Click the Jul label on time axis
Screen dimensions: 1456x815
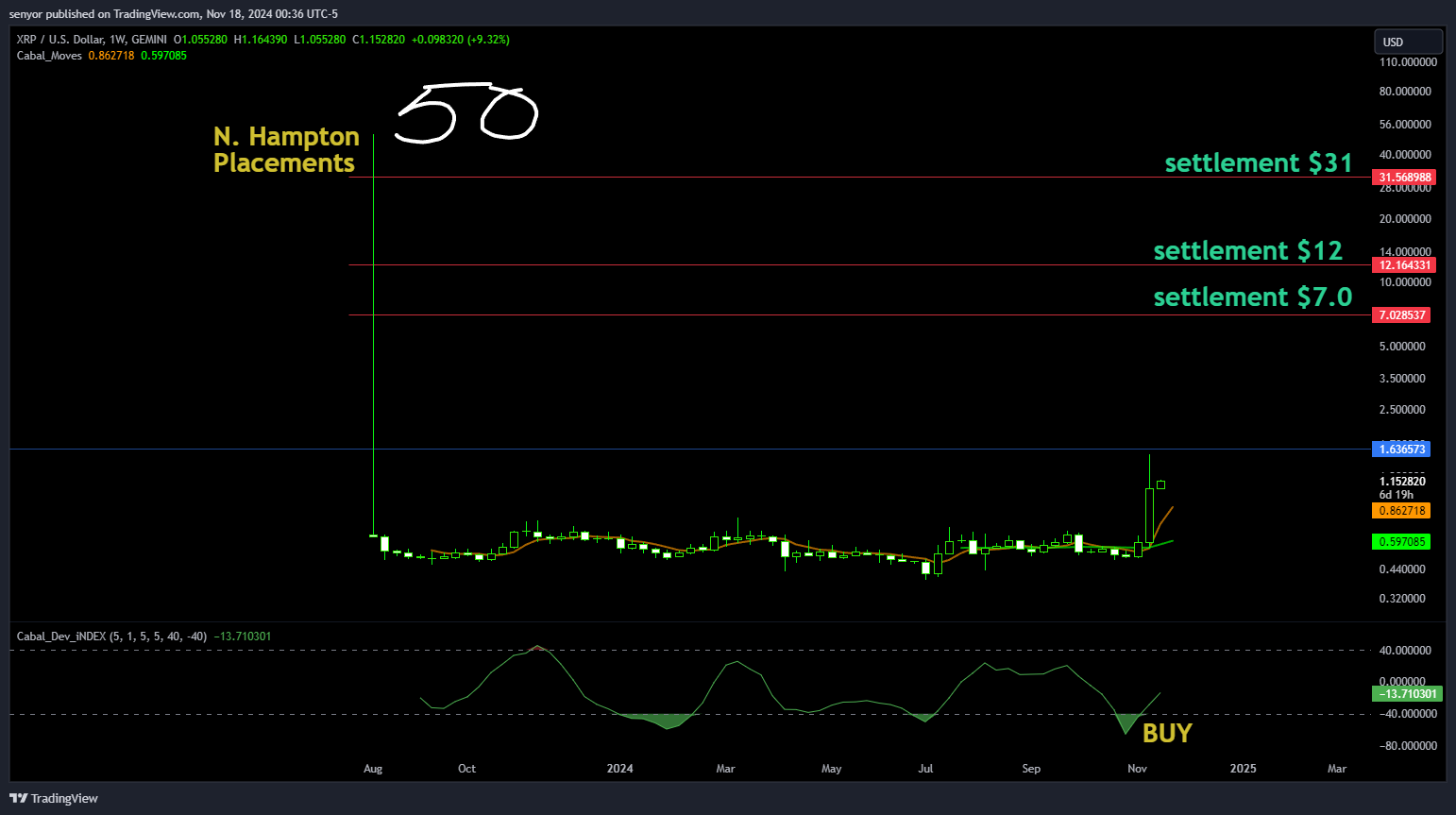pyautogui.click(x=925, y=769)
